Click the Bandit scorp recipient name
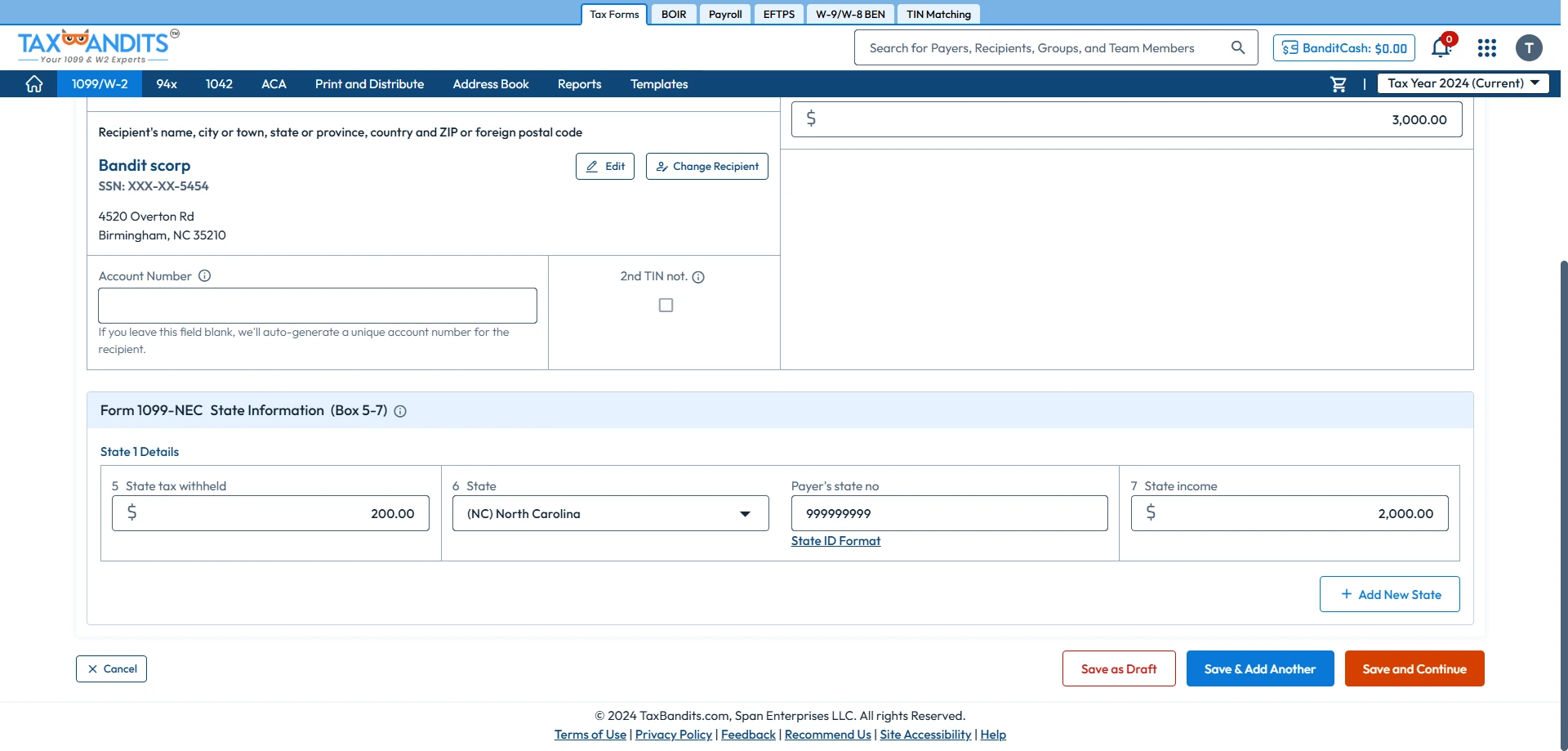 145,165
